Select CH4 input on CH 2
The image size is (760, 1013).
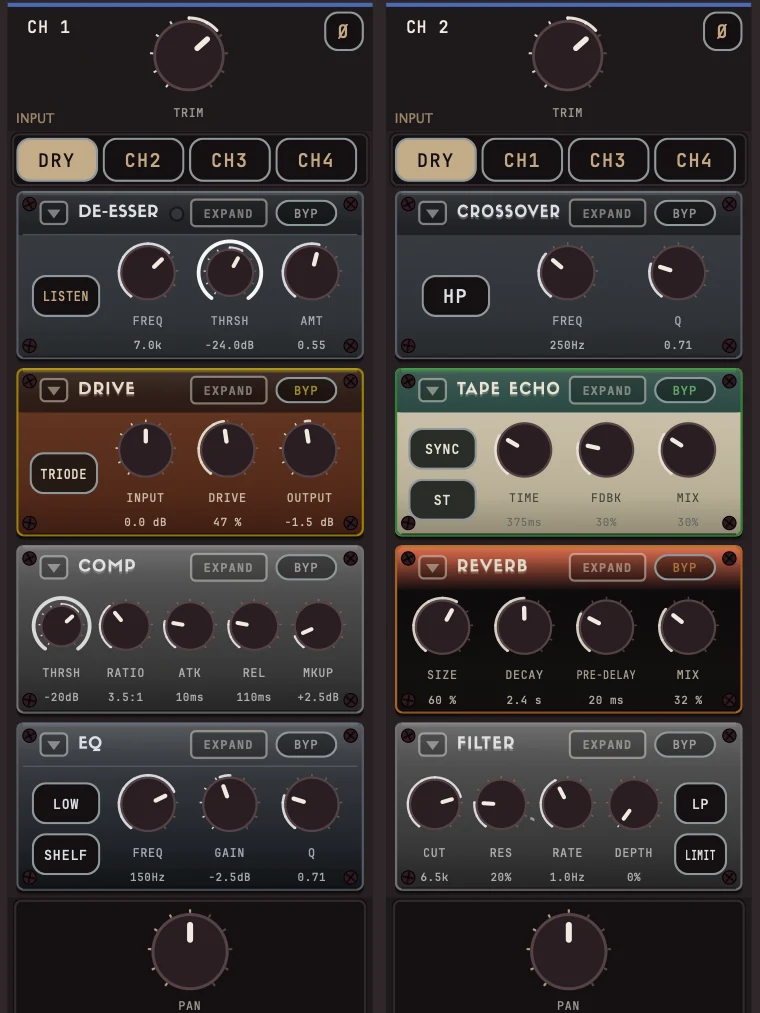pyautogui.click(x=695, y=160)
